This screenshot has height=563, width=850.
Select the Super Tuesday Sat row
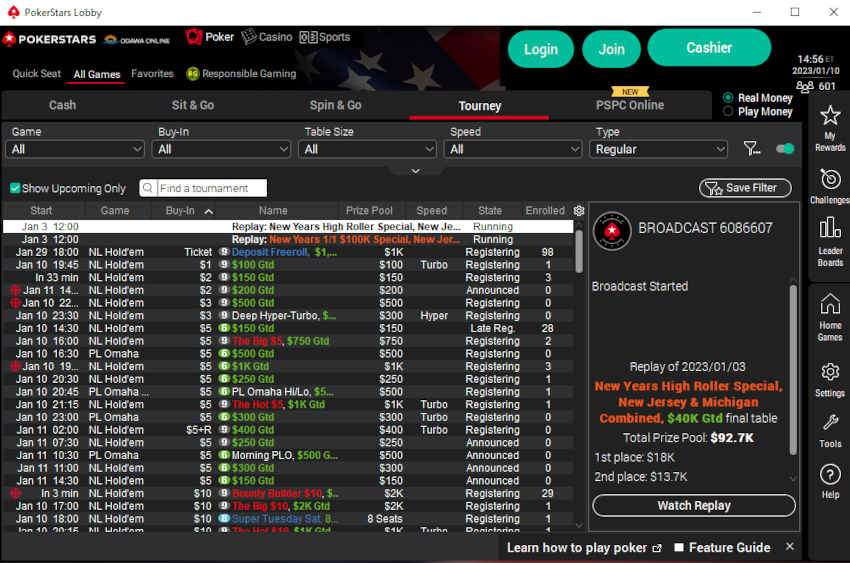pos(288,519)
